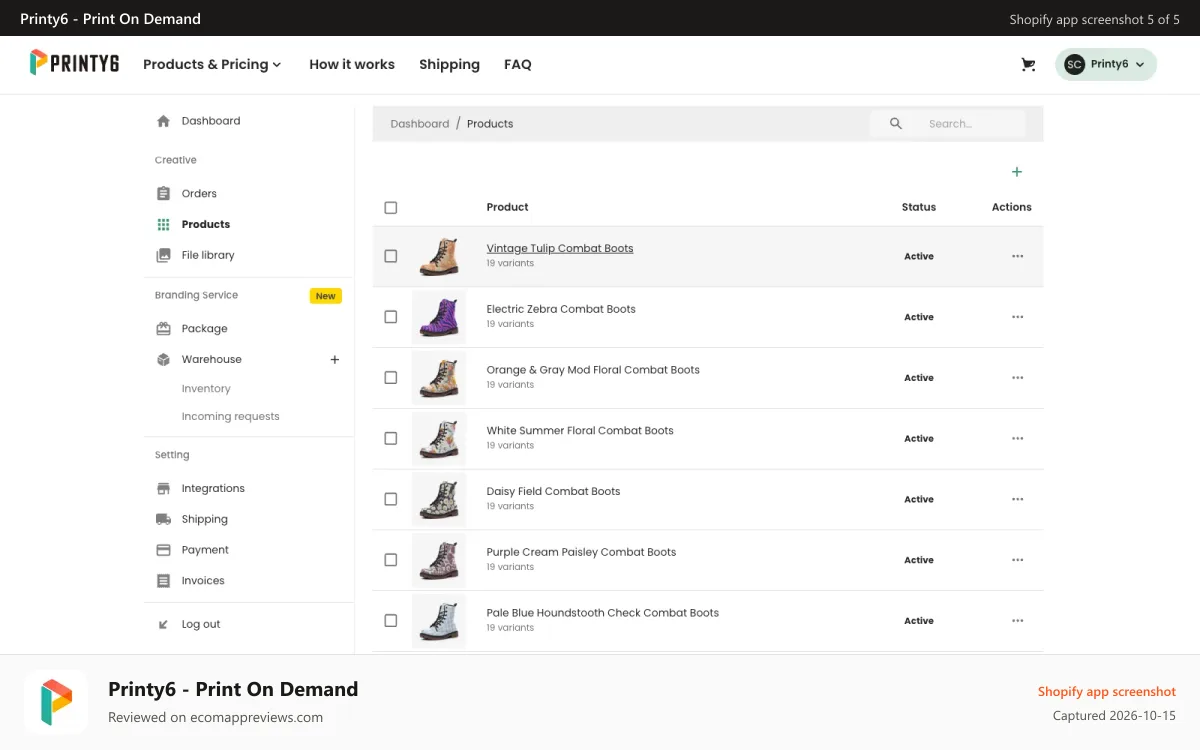
Task: Go to Dashboard breadcrumb link
Action: click(x=420, y=124)
